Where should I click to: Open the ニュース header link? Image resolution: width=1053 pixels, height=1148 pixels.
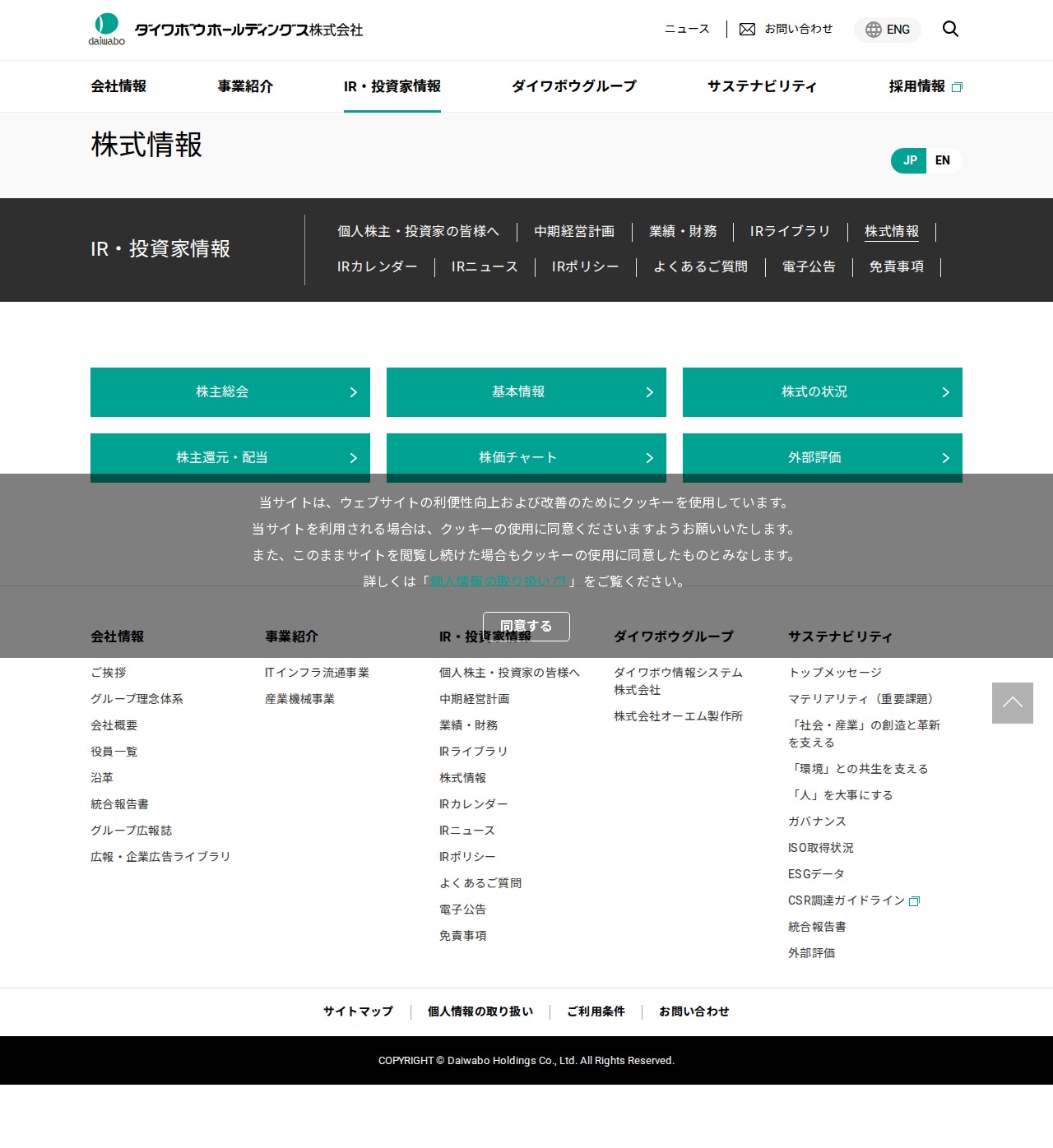(x=687, y=29)
